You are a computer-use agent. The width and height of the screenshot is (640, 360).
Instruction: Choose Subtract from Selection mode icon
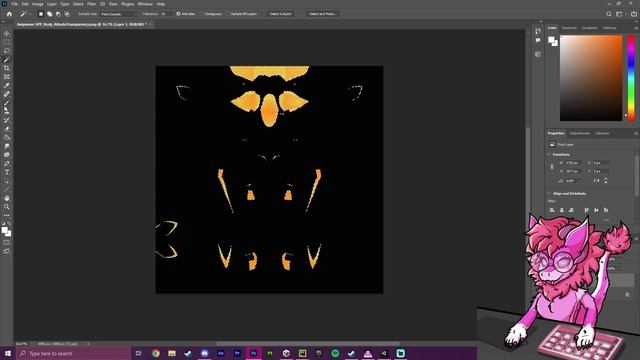tap(58, 14)
